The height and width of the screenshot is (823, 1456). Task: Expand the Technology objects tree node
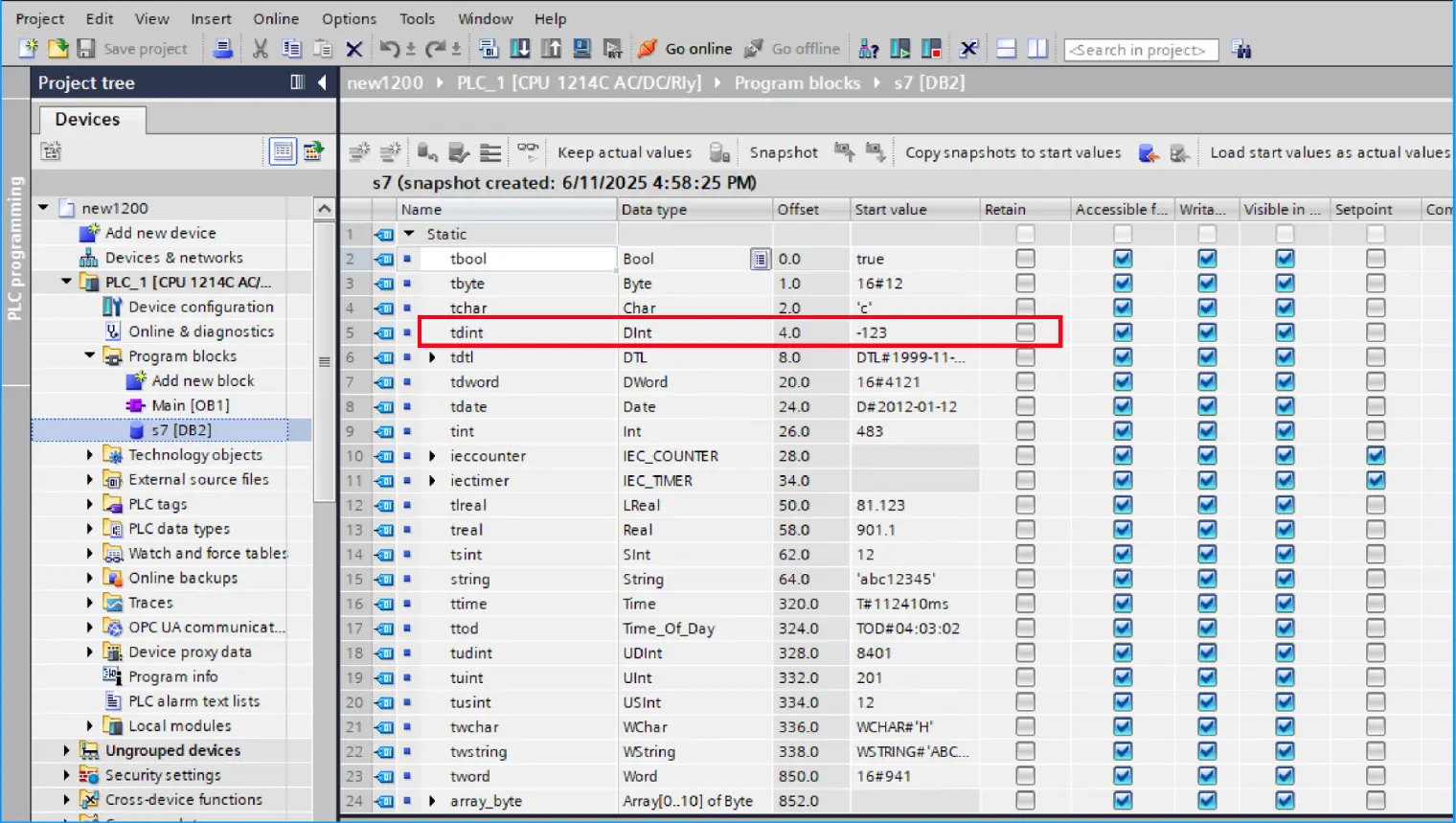click(90, 455)
